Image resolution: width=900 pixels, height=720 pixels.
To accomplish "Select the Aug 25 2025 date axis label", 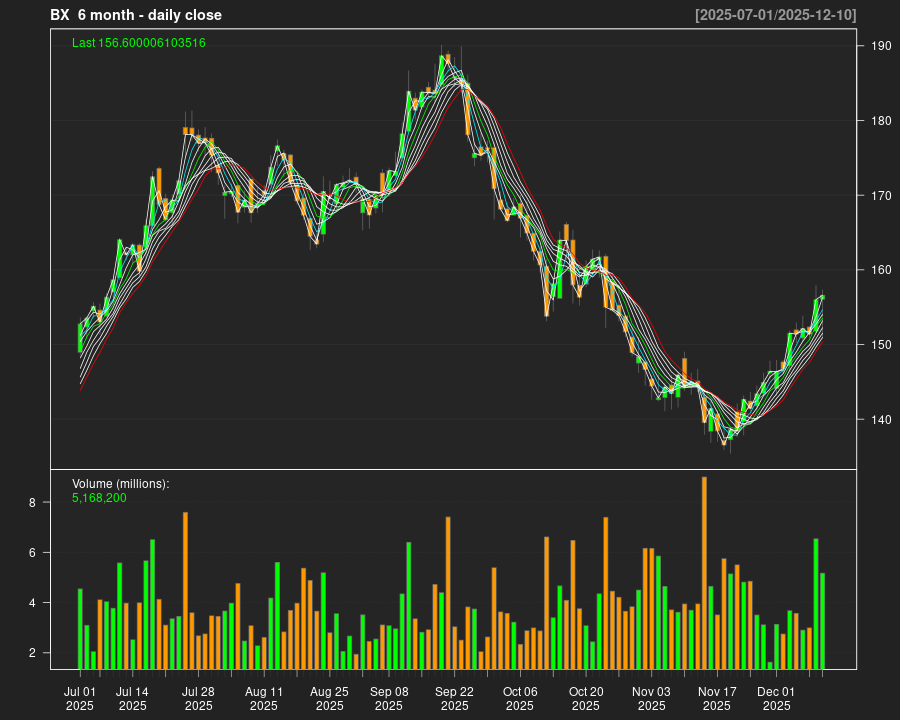I will coord(329,698).
